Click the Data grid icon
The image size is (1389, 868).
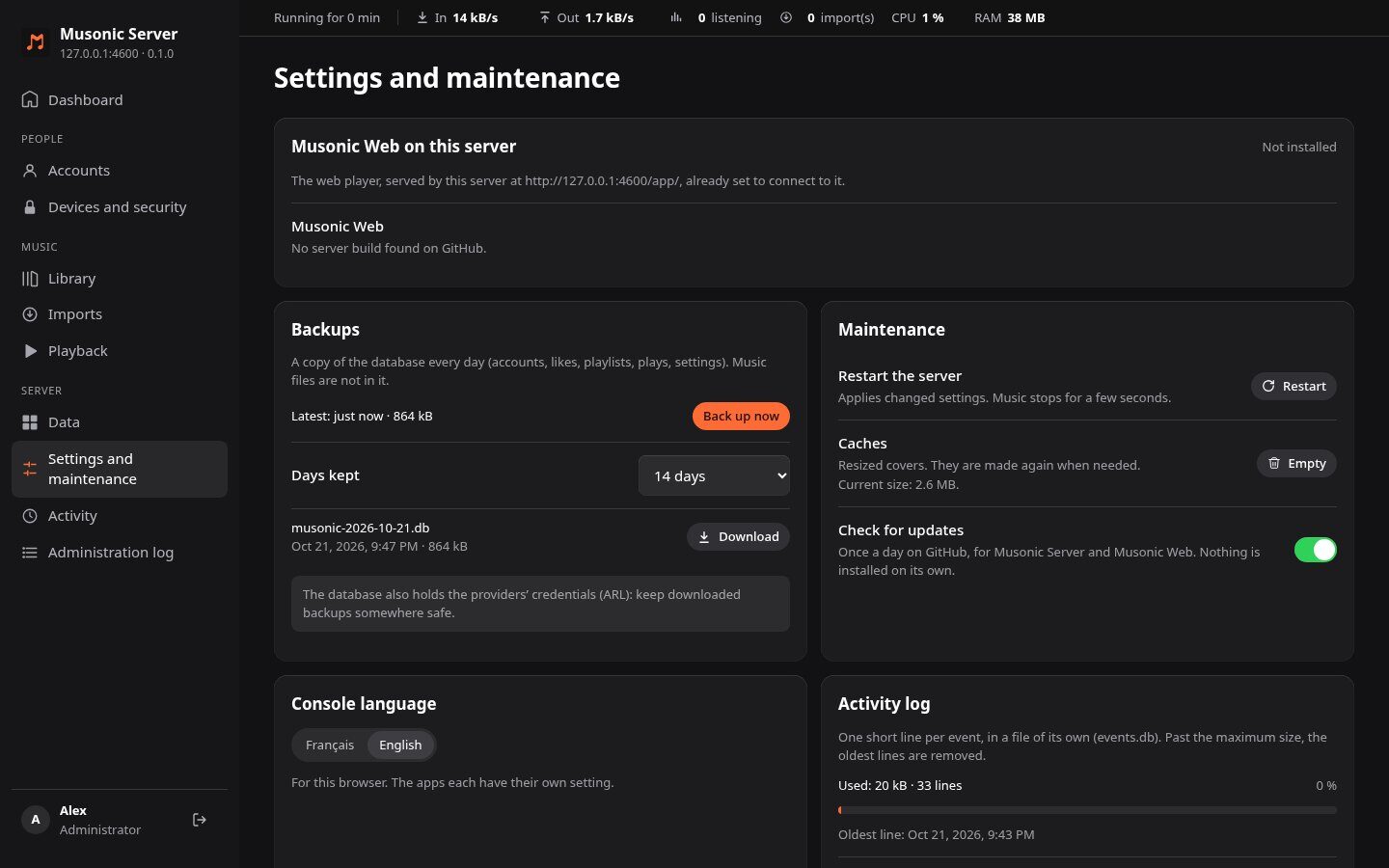pyautogui.click(x=30, y=422)
